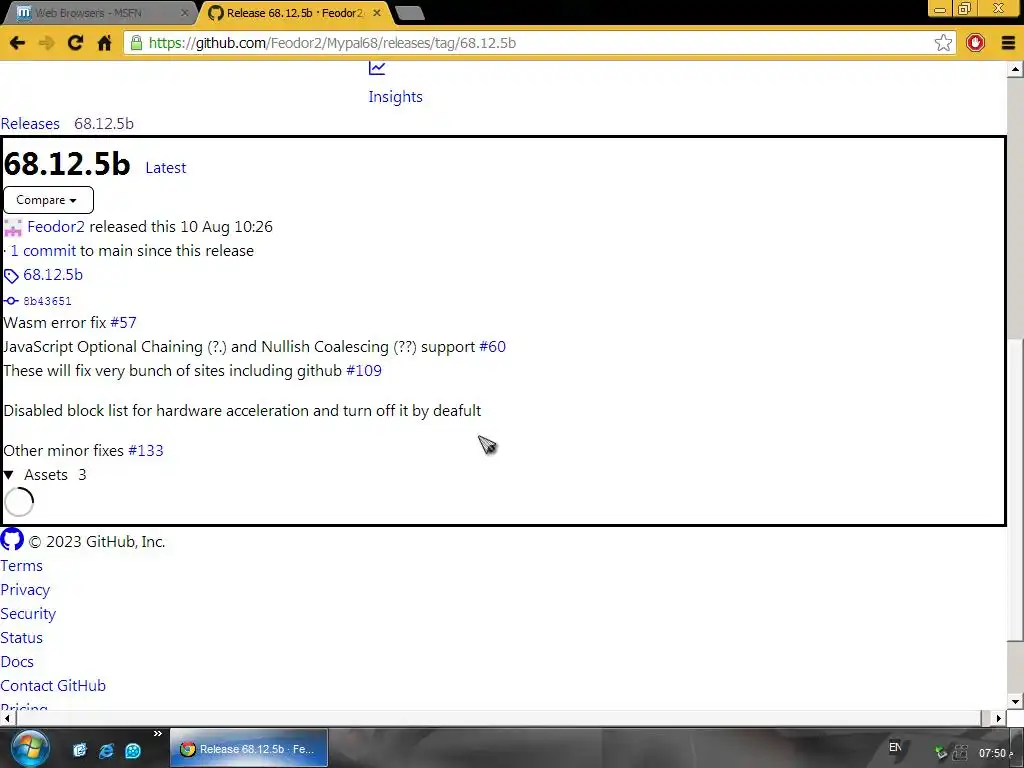The image size is (1024, 768).
Task: Click the green padlock security icon
Action: [136, 43]
